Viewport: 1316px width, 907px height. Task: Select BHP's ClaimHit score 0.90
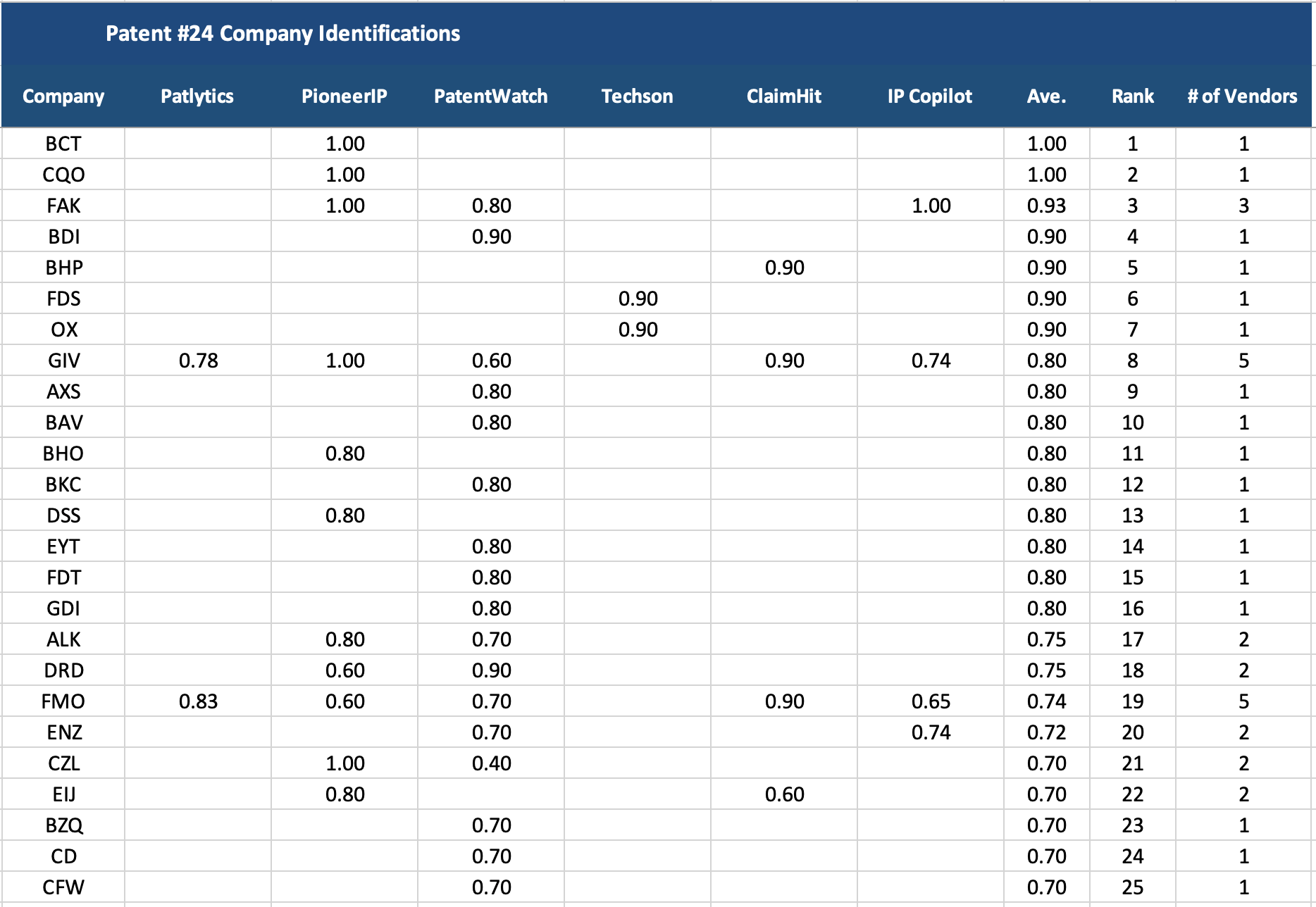click(x=784, y=268)
